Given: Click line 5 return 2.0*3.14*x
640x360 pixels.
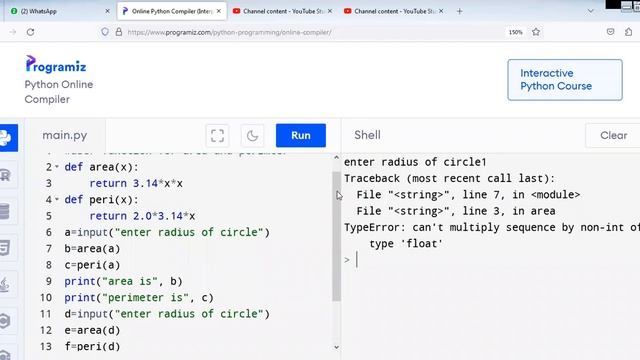Looking at the screenshot, I should click(x=142, y=216).
